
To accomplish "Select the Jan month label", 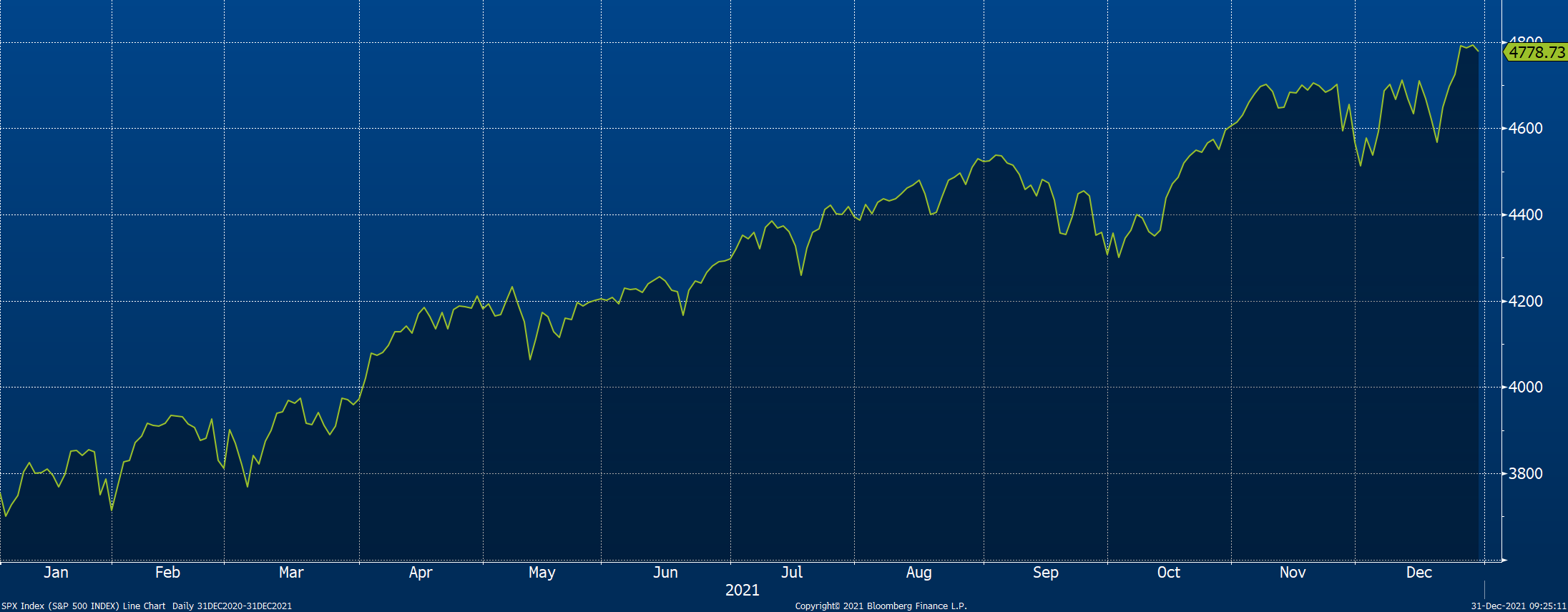I will tap(56, 572).
